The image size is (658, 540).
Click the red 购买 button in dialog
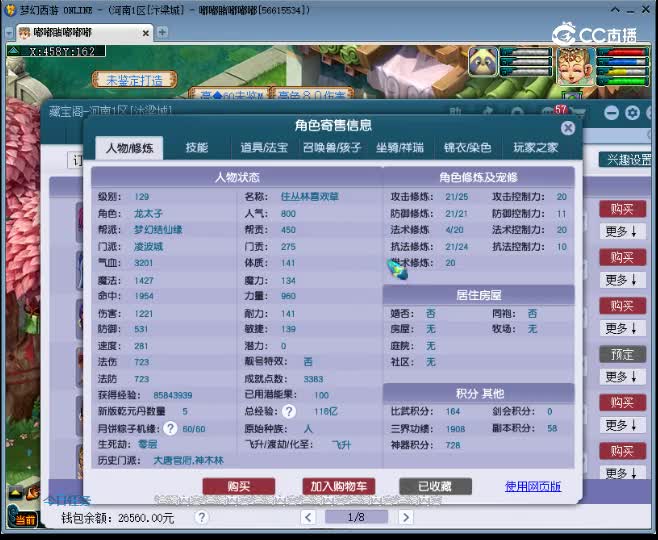coord(239,486)
